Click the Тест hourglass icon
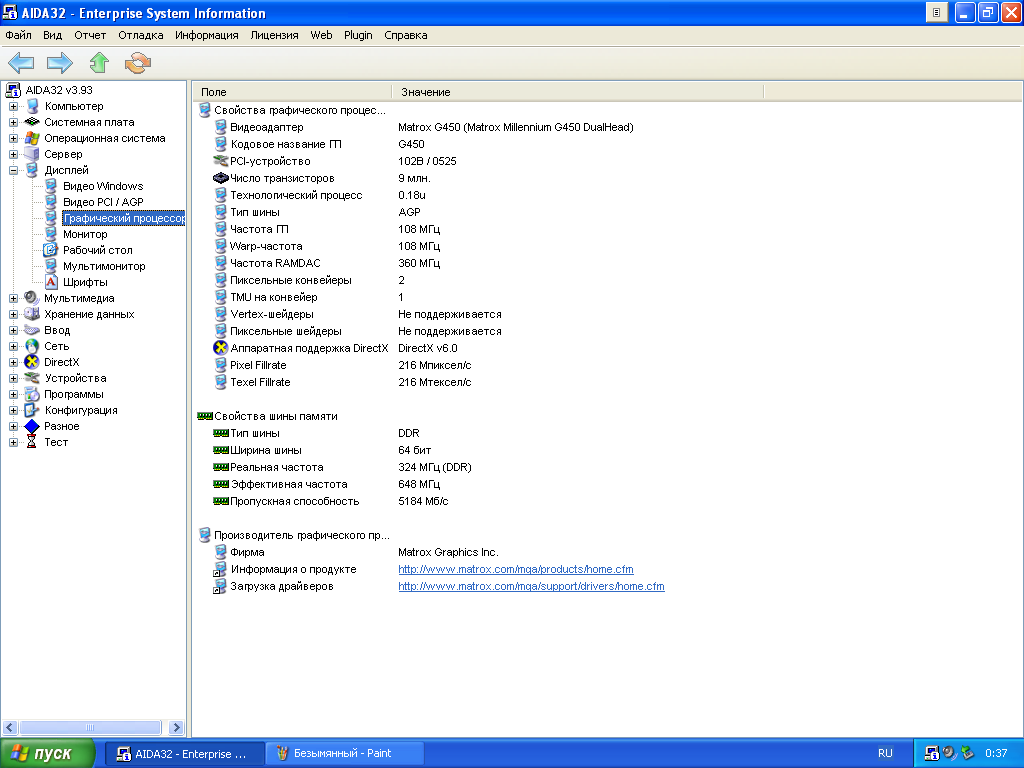This screenshot has height=768, width=1024. pos(32,442)
